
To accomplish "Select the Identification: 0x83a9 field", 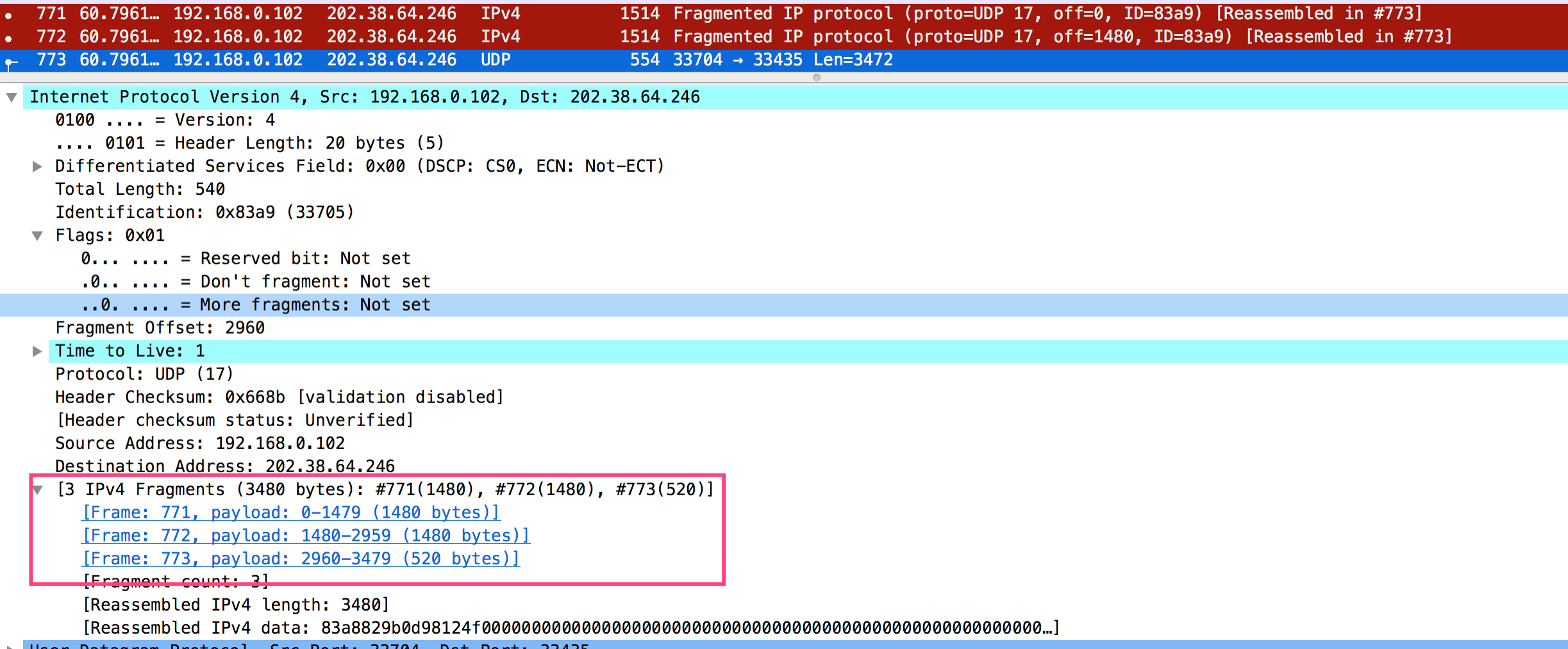I will (205, 212).
